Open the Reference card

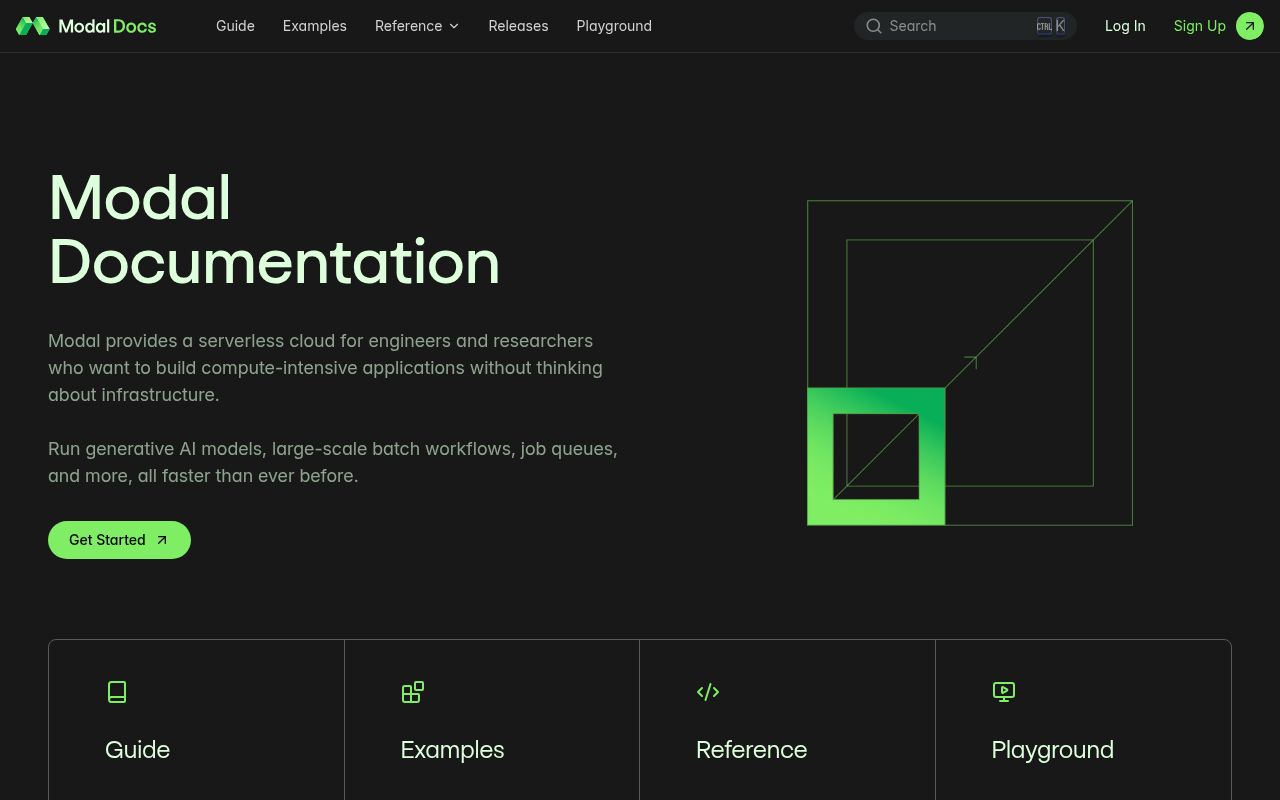pyautogui.click(x=787, y=720)
